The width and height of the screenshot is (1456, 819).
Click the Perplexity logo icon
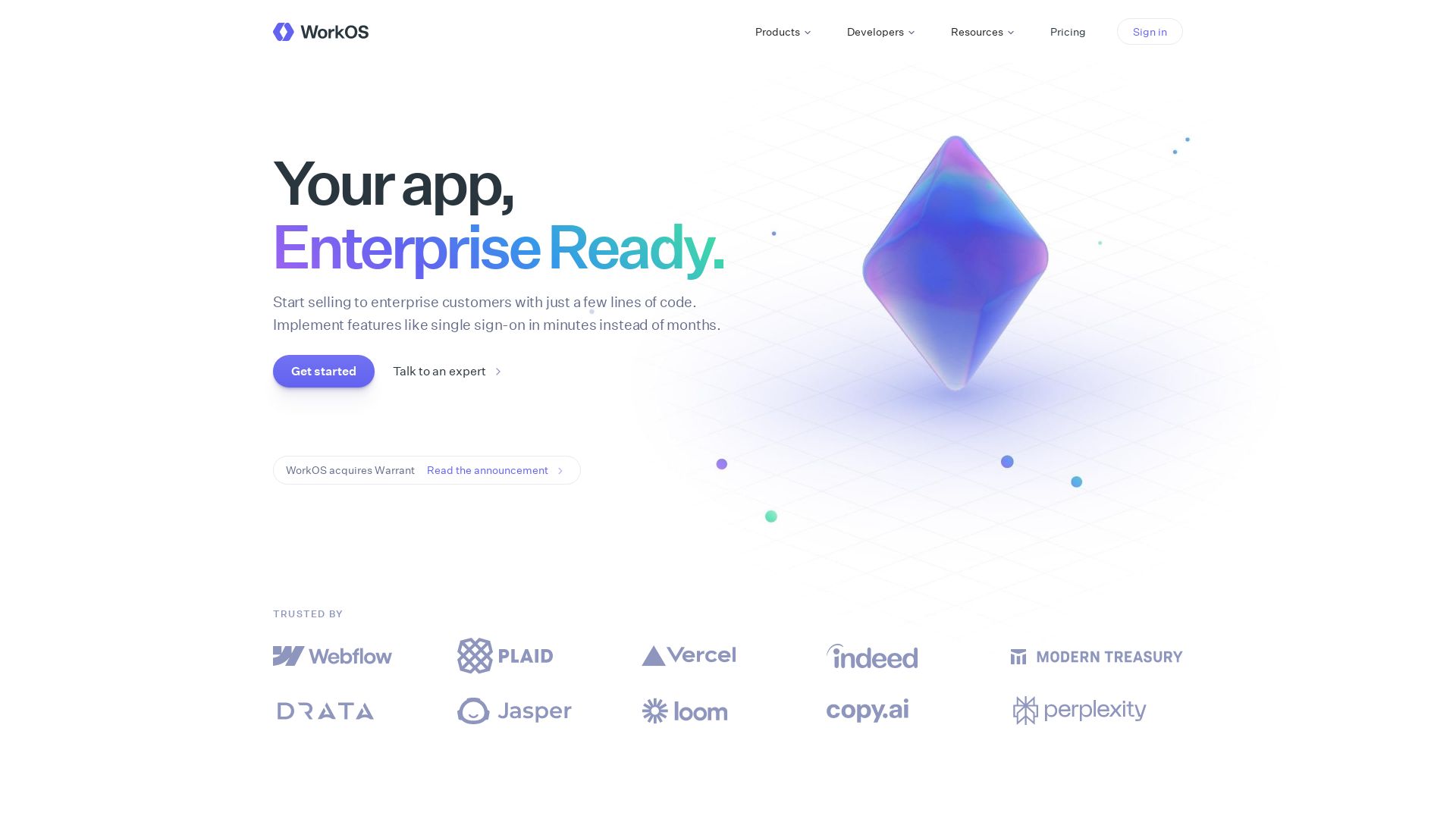tap(1024, 710)
